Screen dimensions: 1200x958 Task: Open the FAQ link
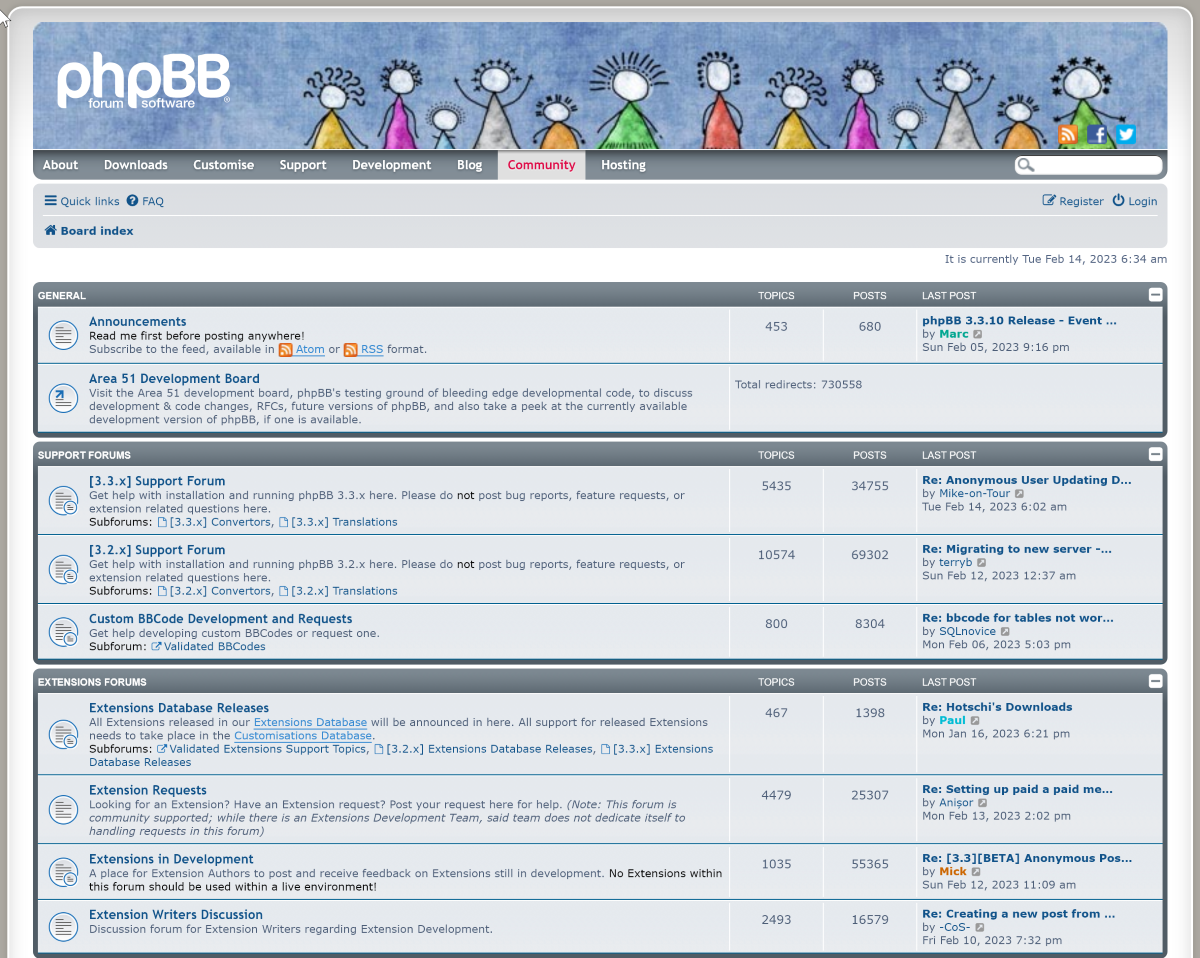coord(145,201)
